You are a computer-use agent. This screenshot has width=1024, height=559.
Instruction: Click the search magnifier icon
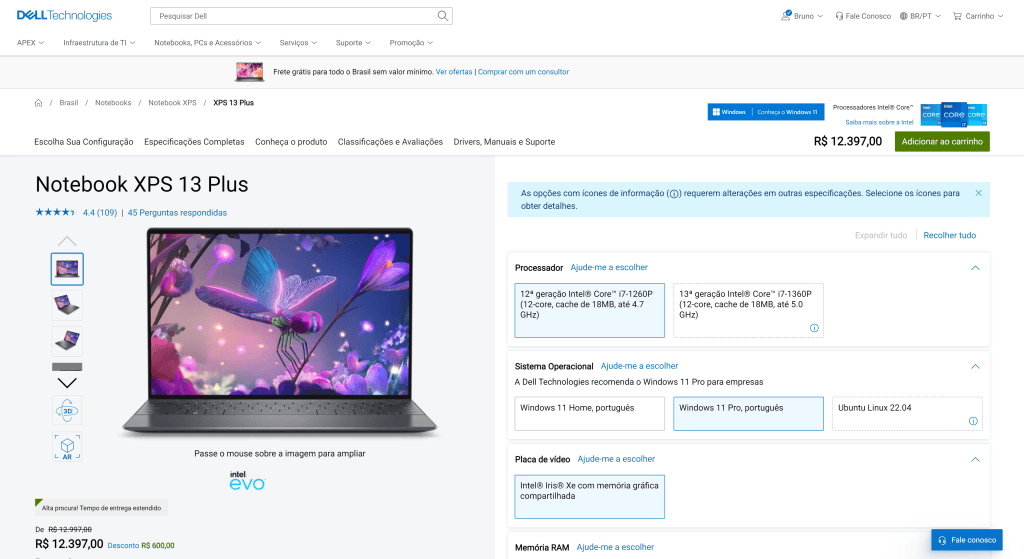pos(443,16)
